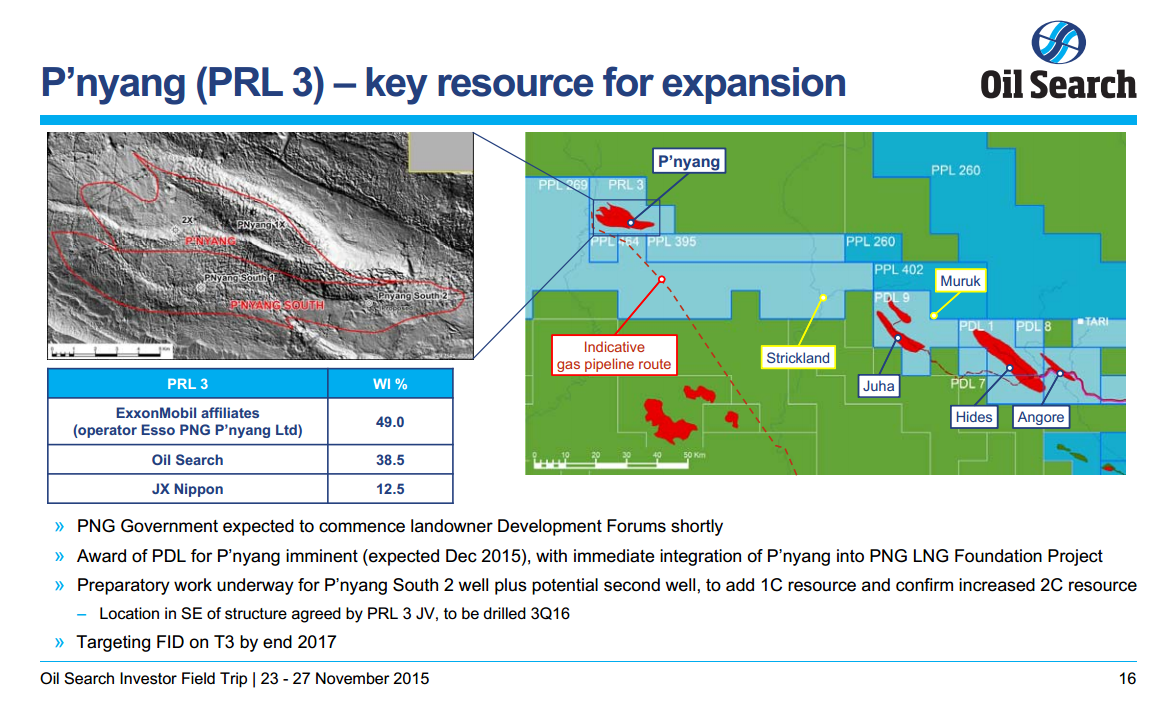The image size is (1176, 708).
Task: Click the PNyang South 1 well label
Action: tap(240, 278)
